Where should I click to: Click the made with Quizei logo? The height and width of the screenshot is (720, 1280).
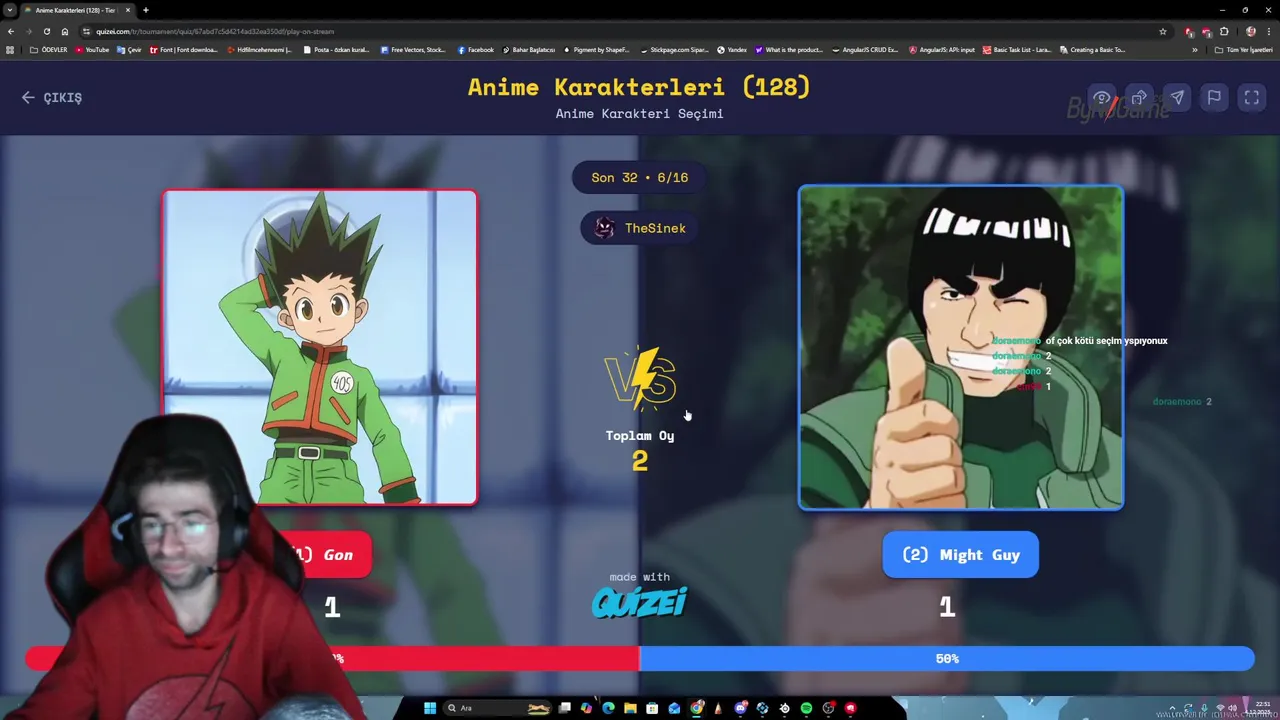click(640, 595)
